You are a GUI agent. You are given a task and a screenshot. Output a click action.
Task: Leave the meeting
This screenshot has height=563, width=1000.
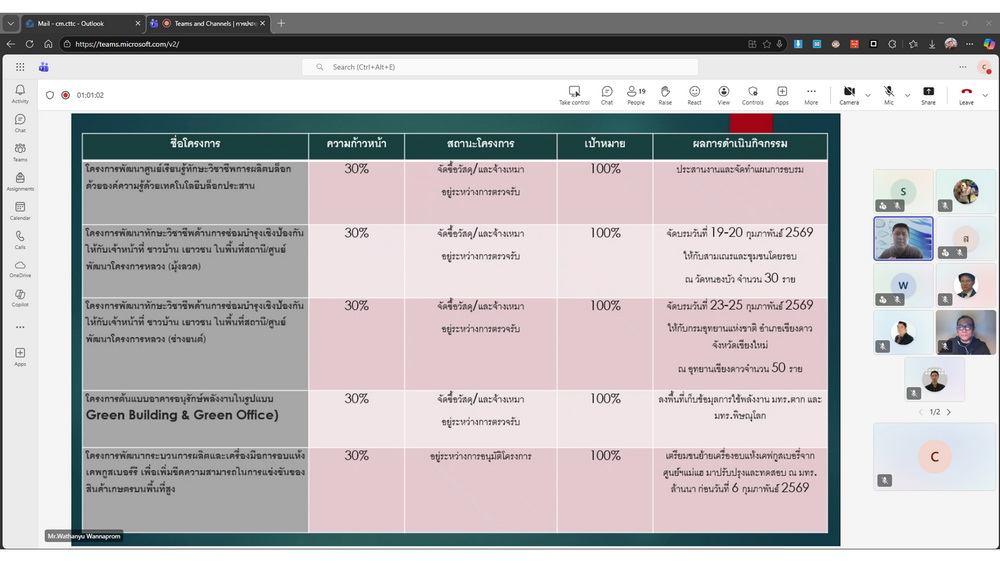point(966,95)
